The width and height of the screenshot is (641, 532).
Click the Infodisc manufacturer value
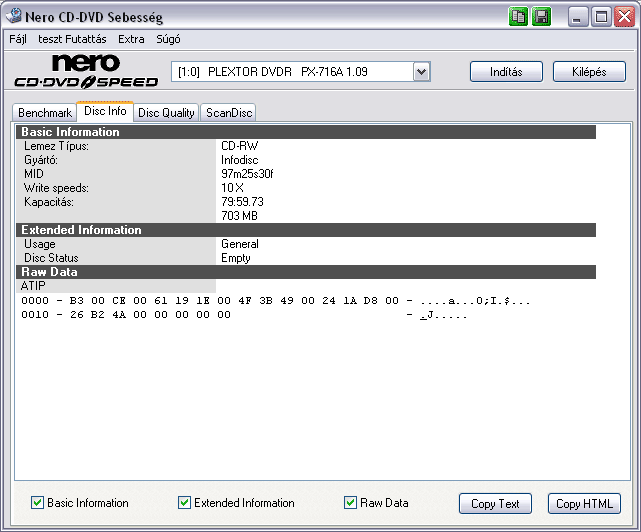(240, 160)
